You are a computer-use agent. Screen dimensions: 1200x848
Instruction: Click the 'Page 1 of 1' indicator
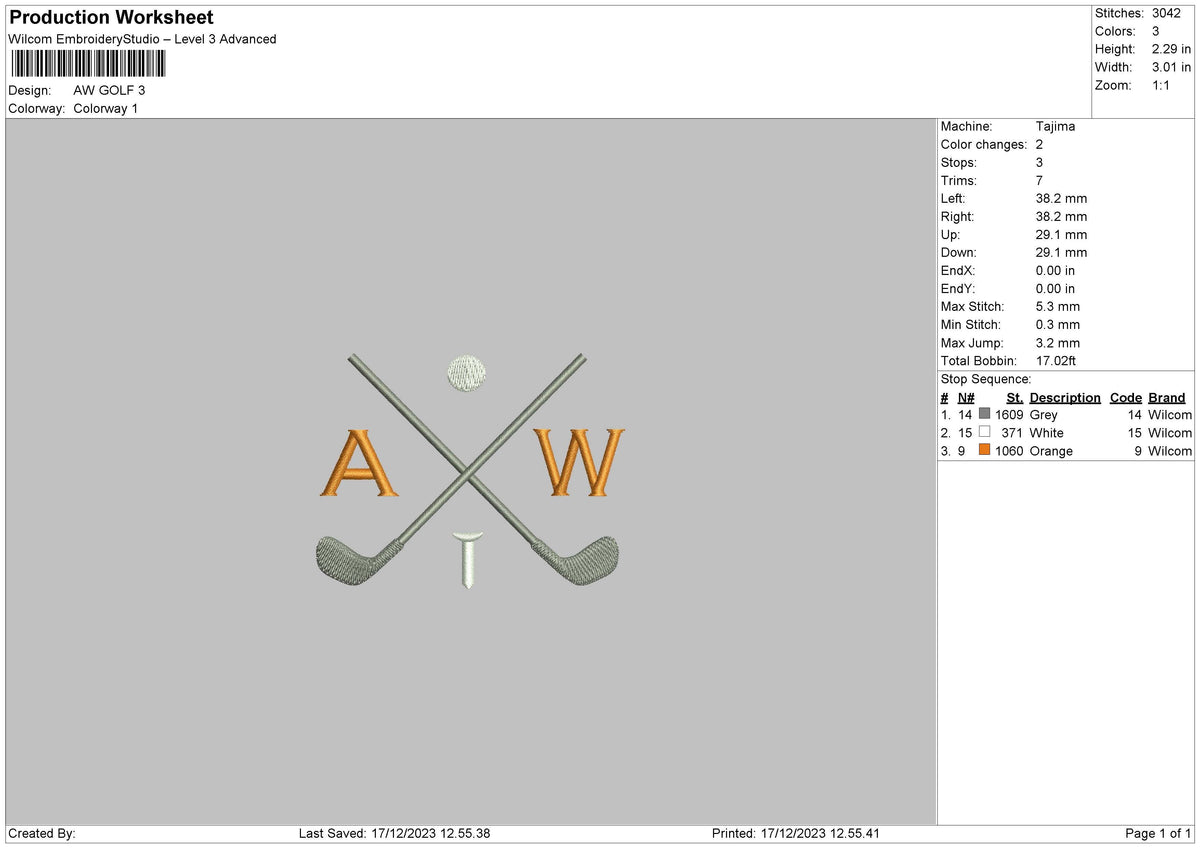click(x=1158, y=833)
